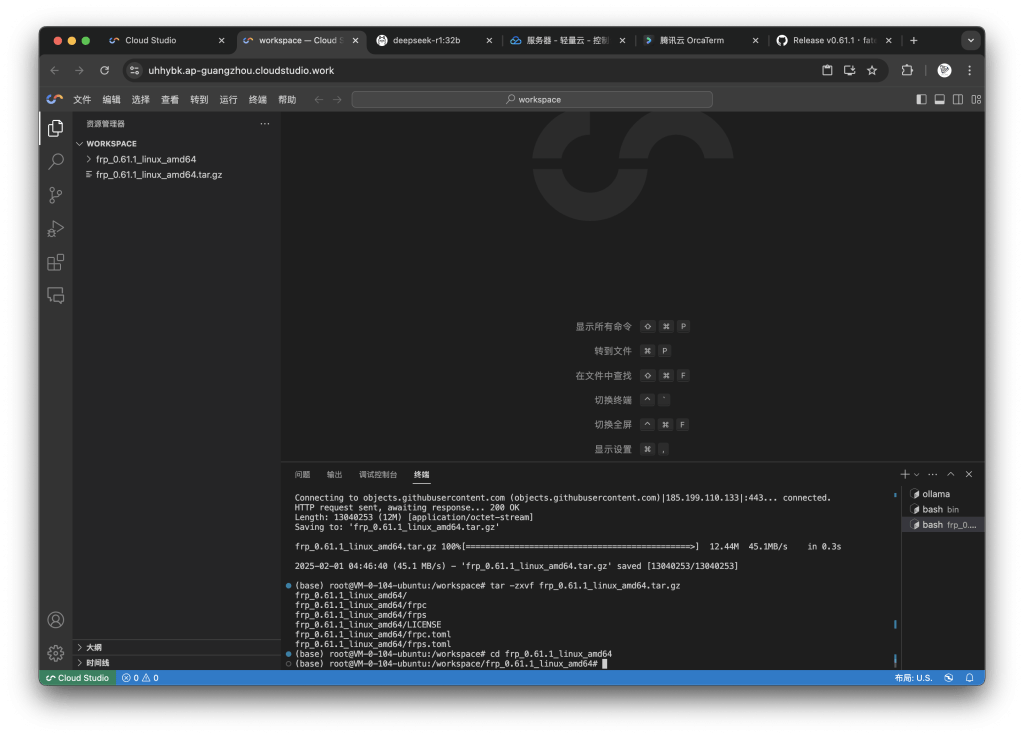1024x737 pixels.
Task: Expand the frp_0.61.1_linux_amd64 folder
Action: 176,159
